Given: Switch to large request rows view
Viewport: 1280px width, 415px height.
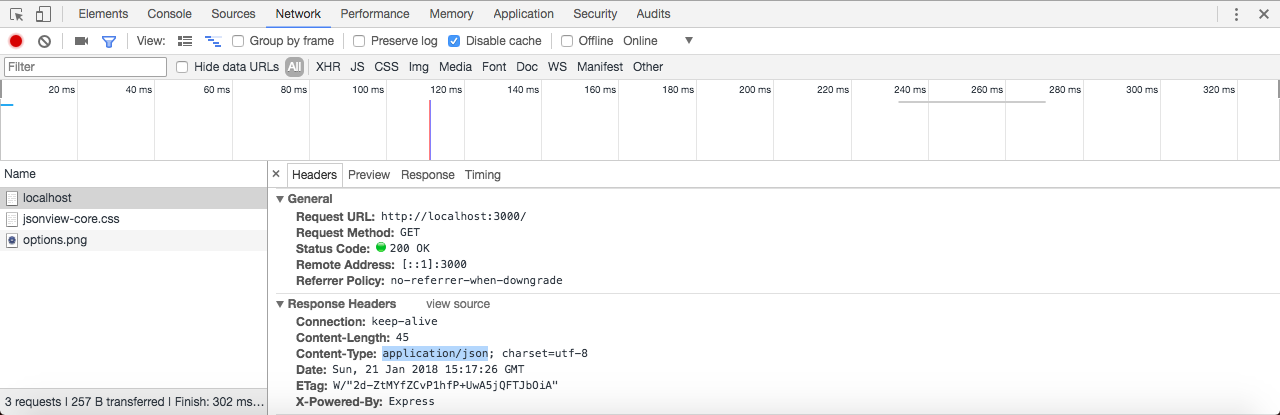Looking at the screenshot, I should click(x=185, y=41).
